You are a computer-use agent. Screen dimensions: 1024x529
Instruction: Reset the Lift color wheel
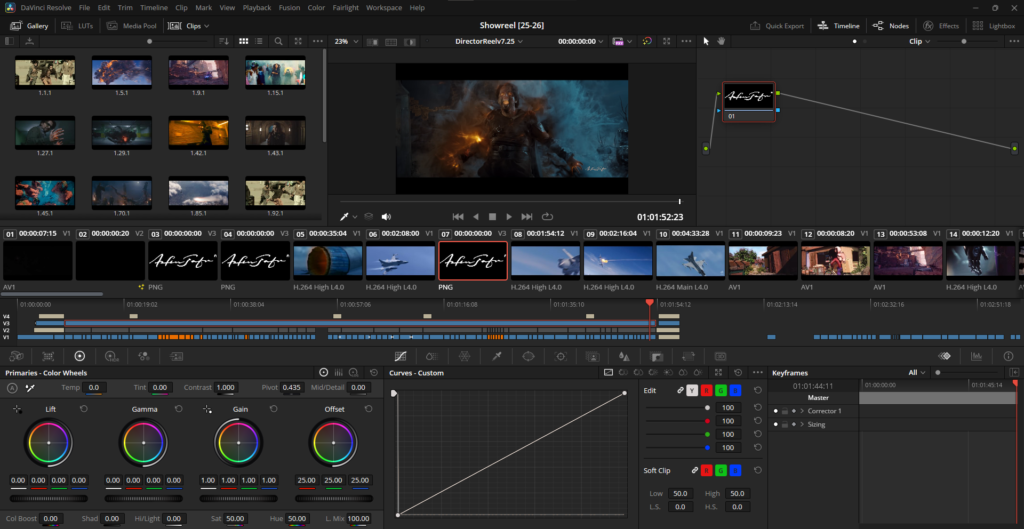pos(83,409)
